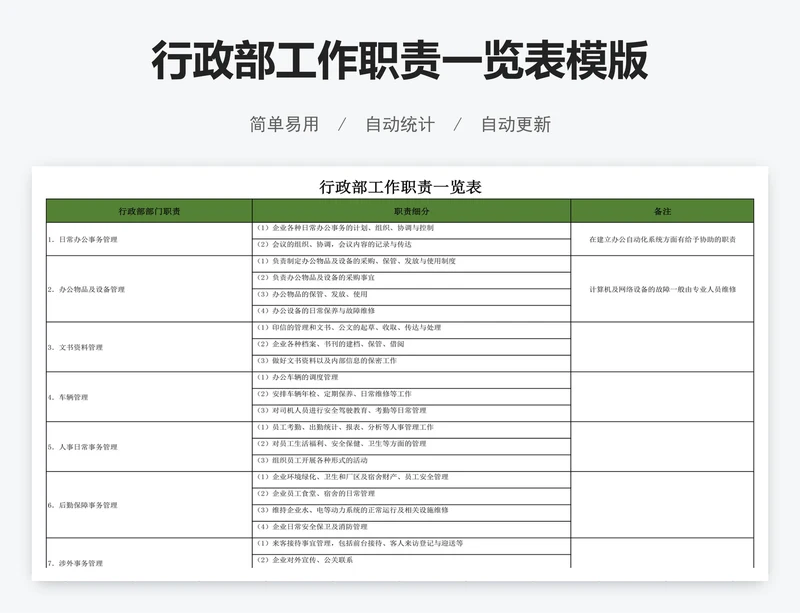The height and width of the screenshot is (613, 800).
Task: Select the 职责细分 column header
Action: pyautogui.click(x=411, y=211)
